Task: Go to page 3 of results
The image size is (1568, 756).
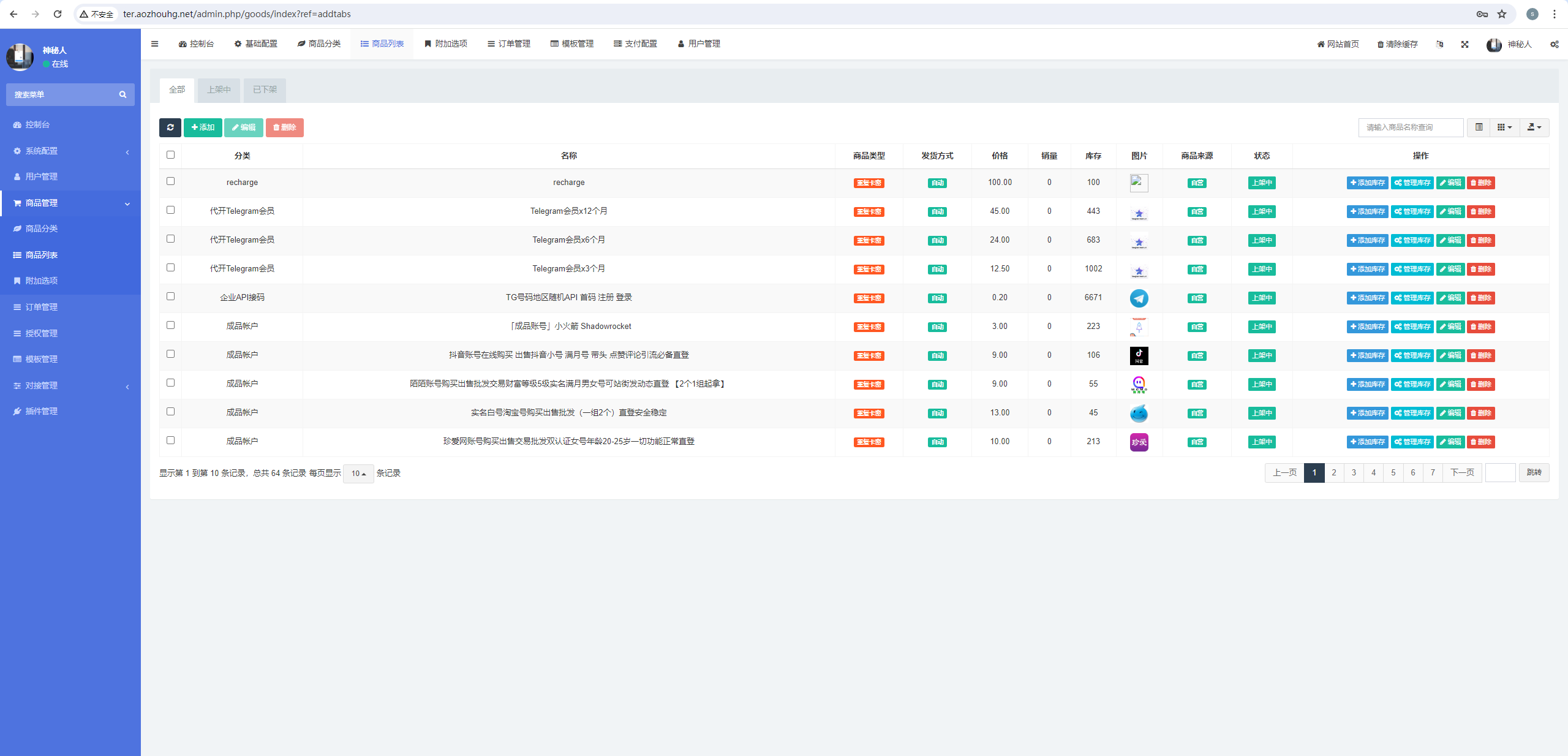Action: 1354,473
